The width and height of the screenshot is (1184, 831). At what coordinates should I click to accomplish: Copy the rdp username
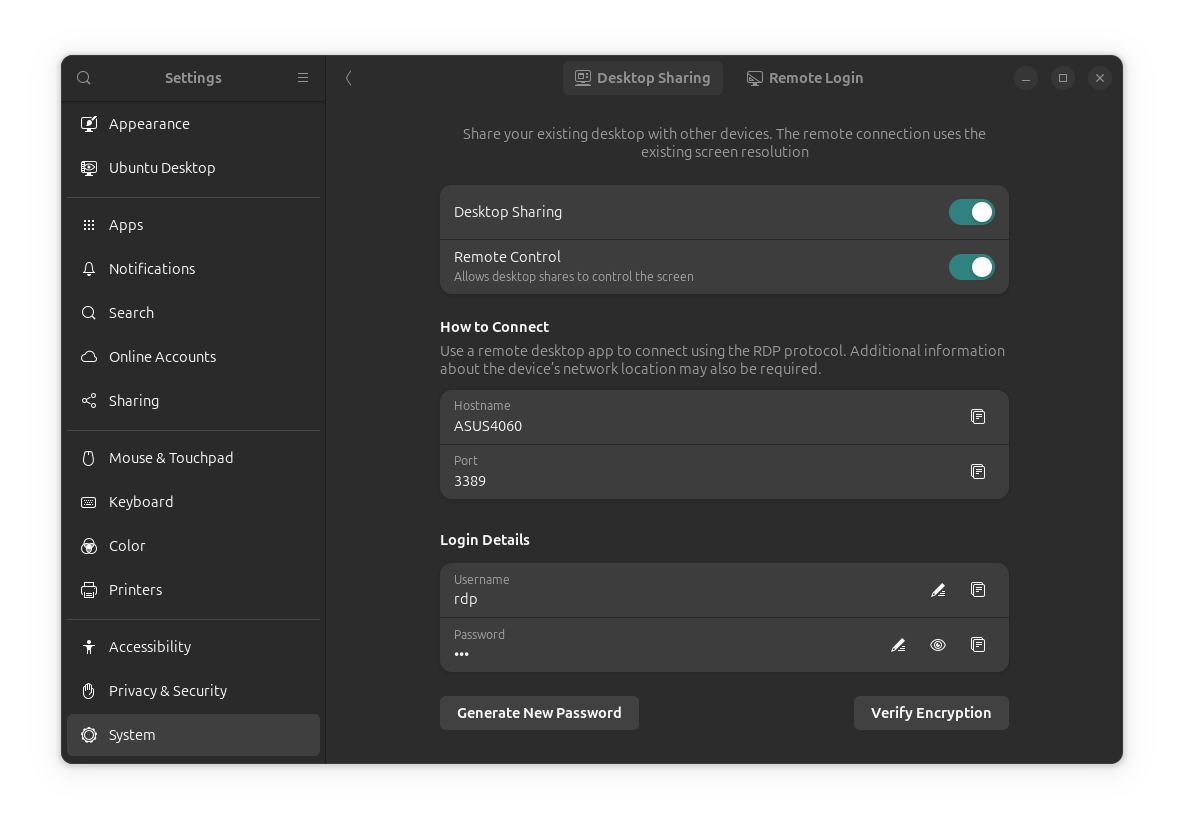[978, 590]
